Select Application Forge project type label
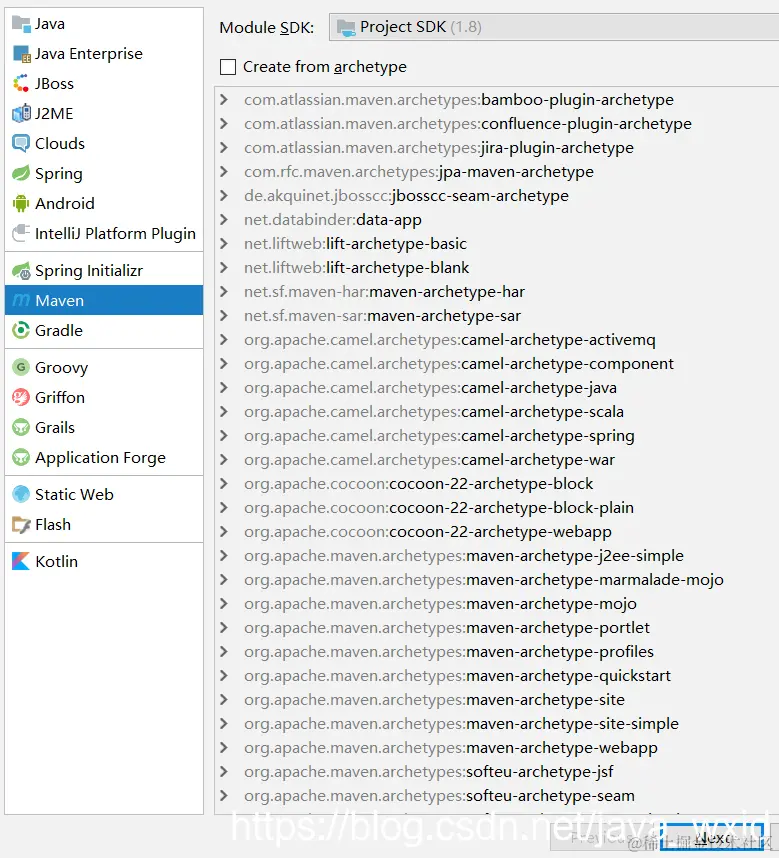Image resolution: width=779 pixels, height=858 pixels. point(100,457)
